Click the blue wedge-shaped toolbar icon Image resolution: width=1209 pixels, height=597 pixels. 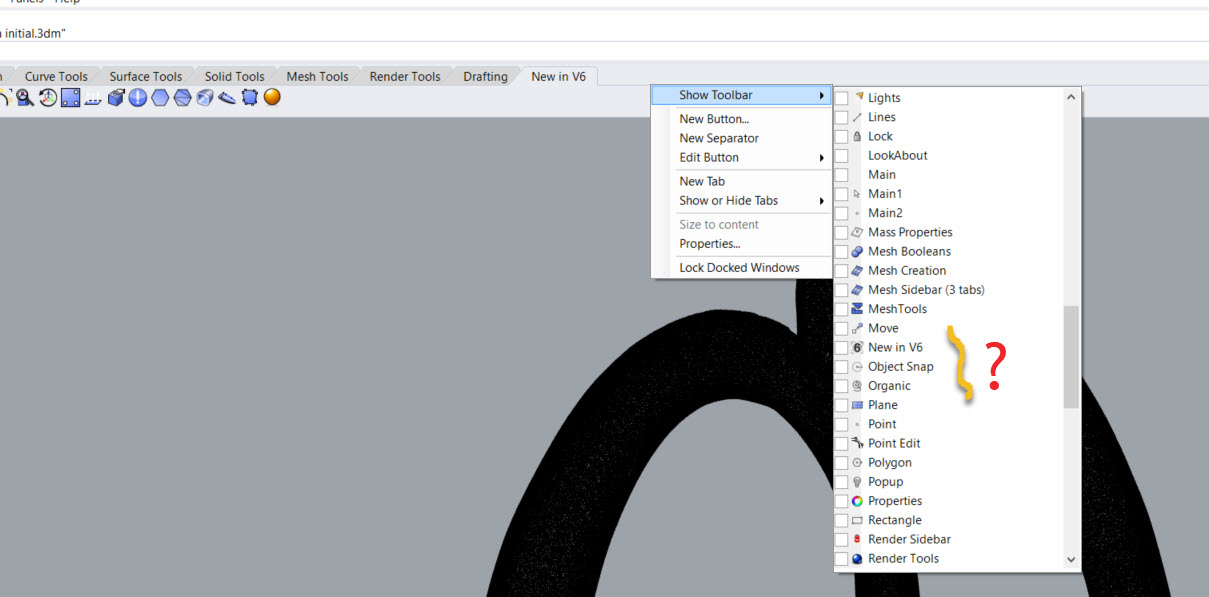[x=227, y=97]
